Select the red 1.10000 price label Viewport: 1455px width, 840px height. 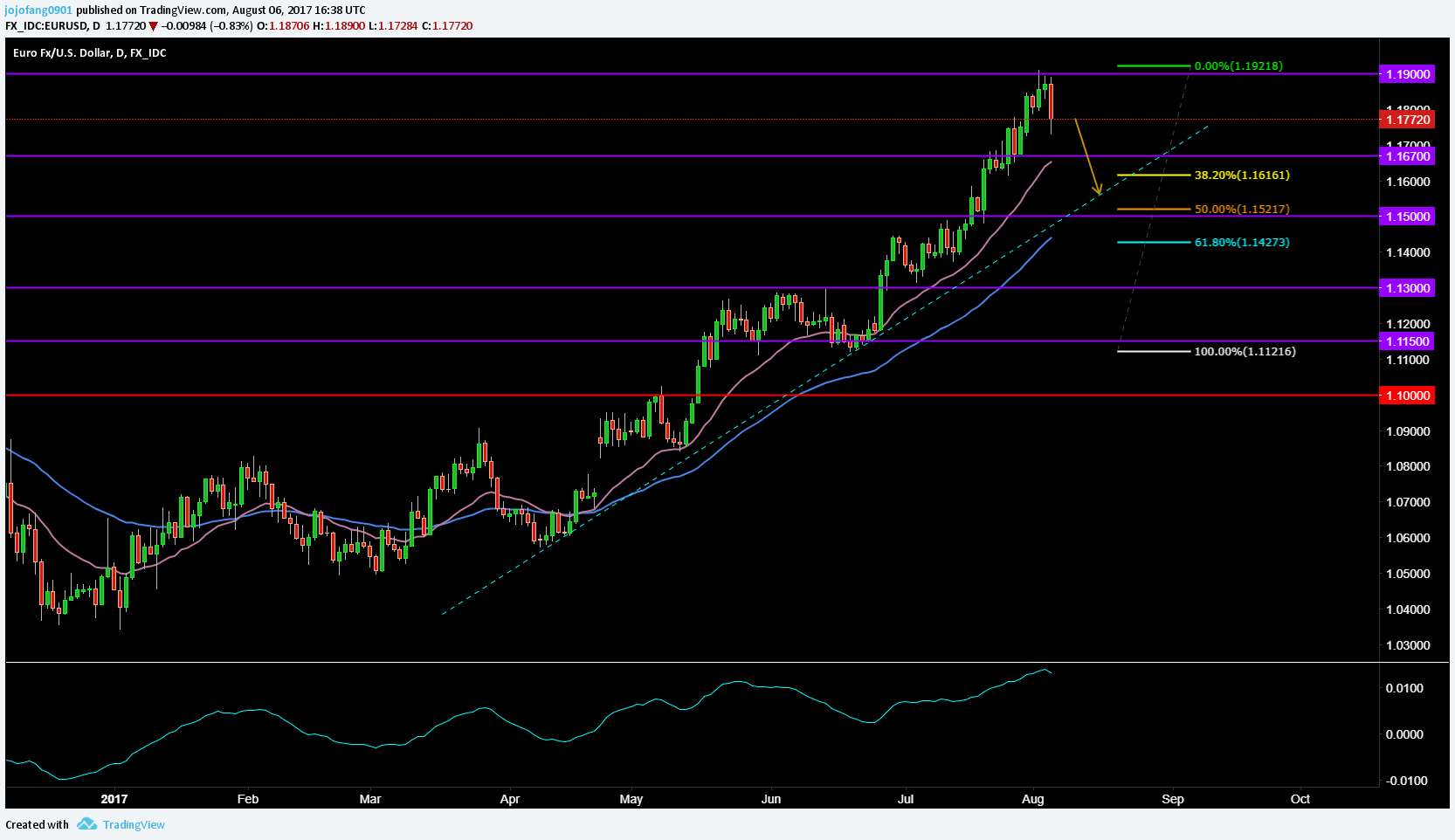[x=1407, y=396]
